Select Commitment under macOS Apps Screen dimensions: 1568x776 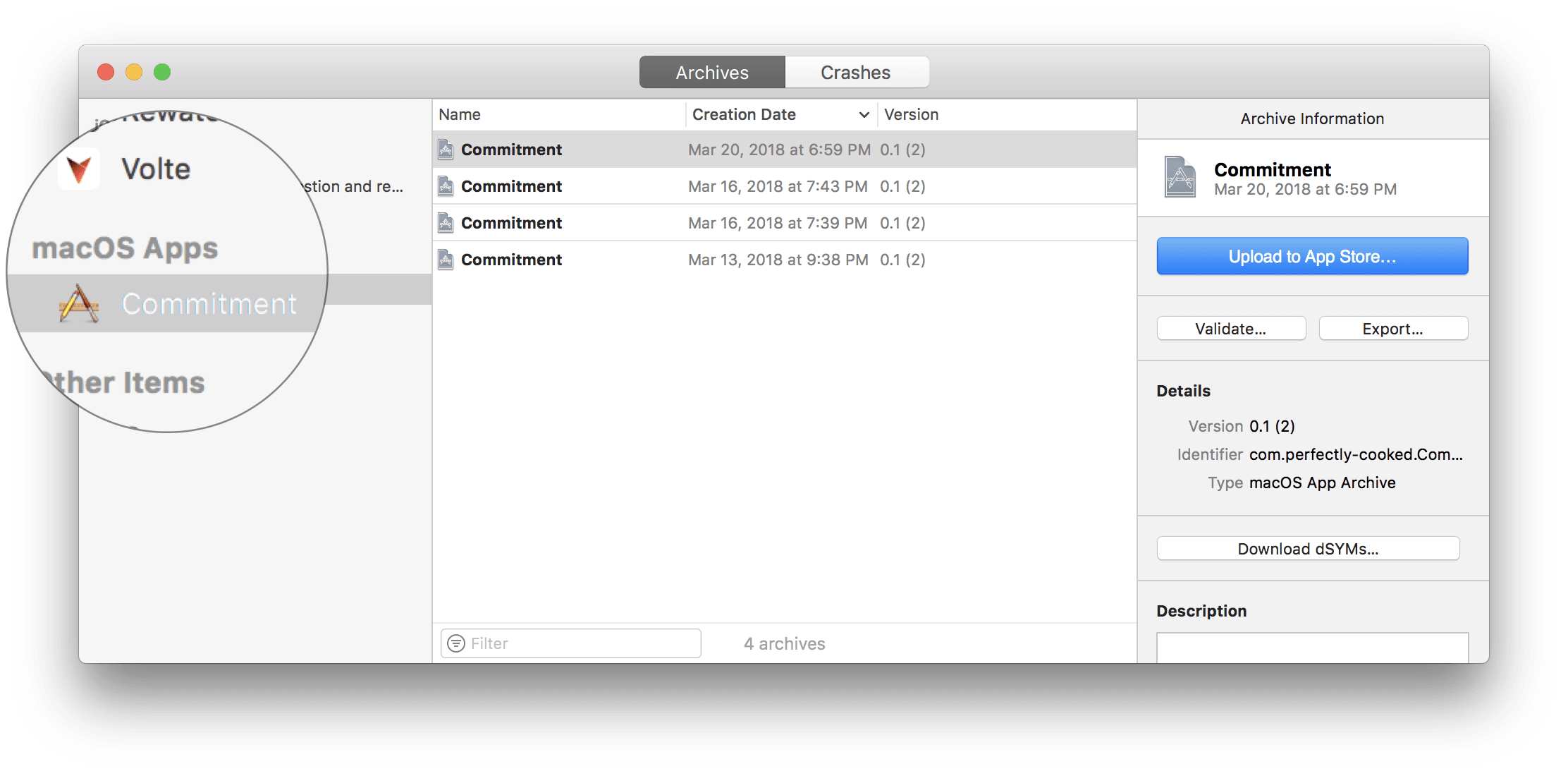[209, 304]
